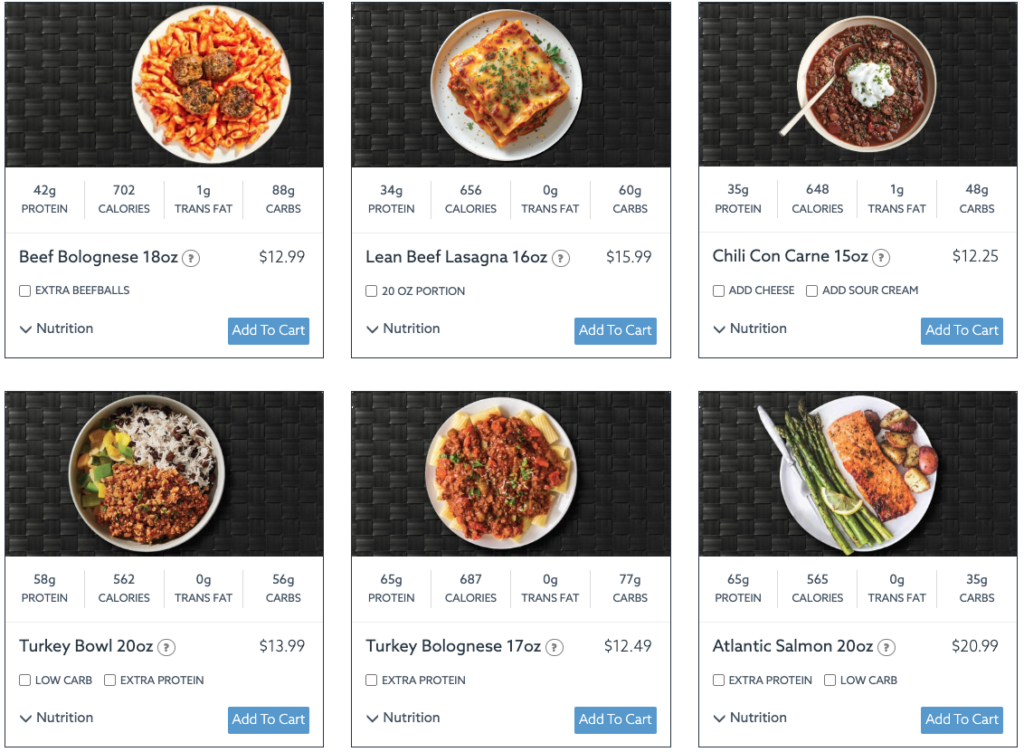Viewport: 1024px width, 752px height.
Task: Check Extra Protein under Turkey Bolognese
Action: pyautogui.click(x=371, y=680)
